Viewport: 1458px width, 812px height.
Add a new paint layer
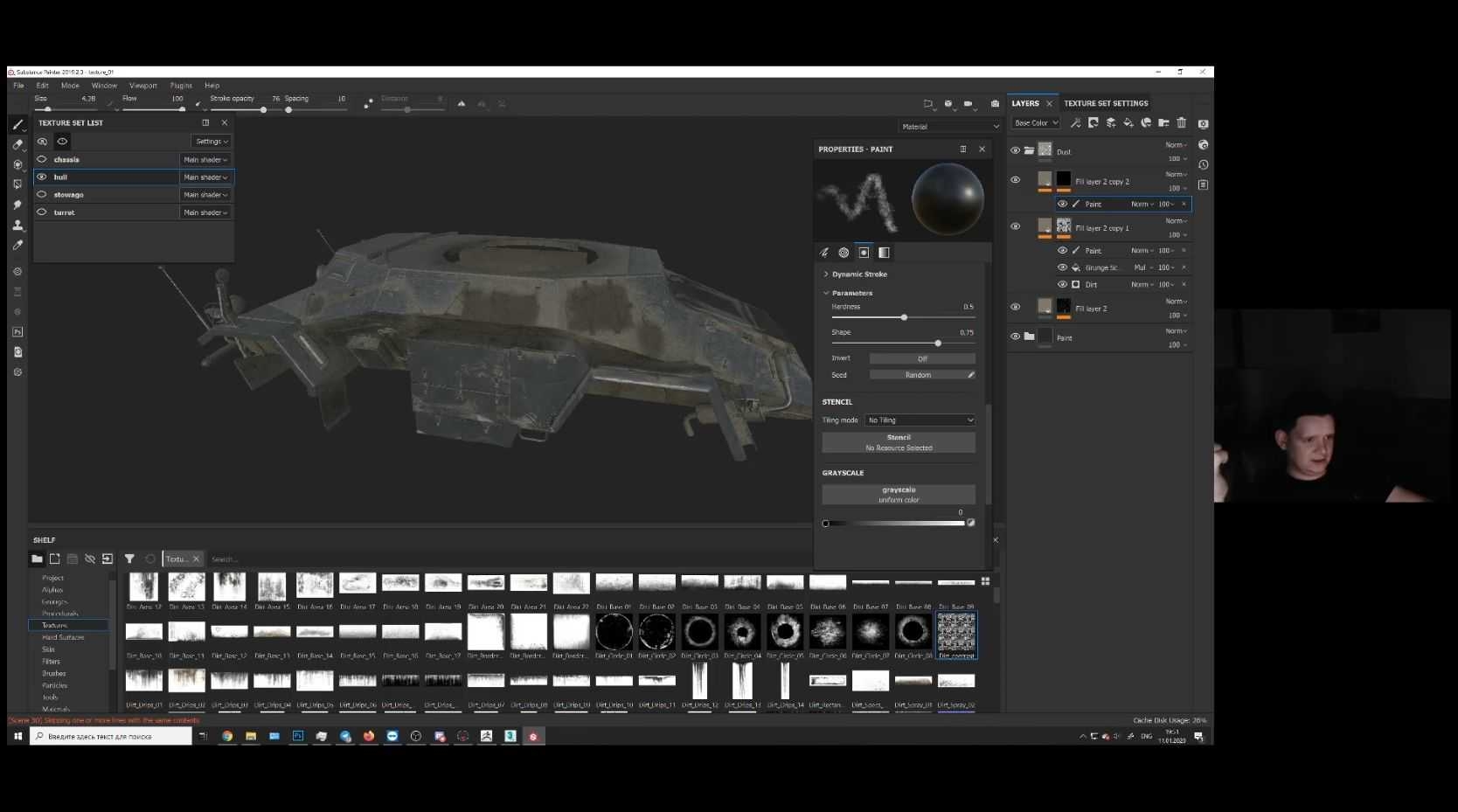coord(1111,123)
